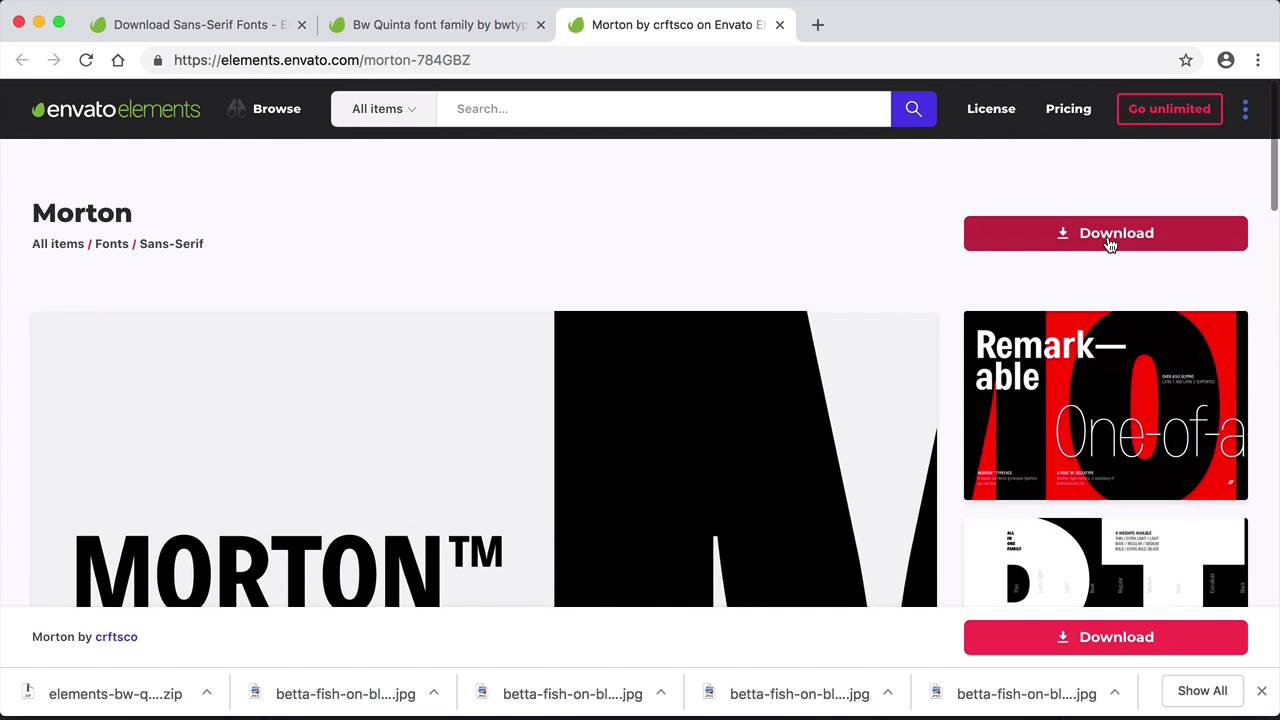Click the main MORTON preview image

coord(484,459)
